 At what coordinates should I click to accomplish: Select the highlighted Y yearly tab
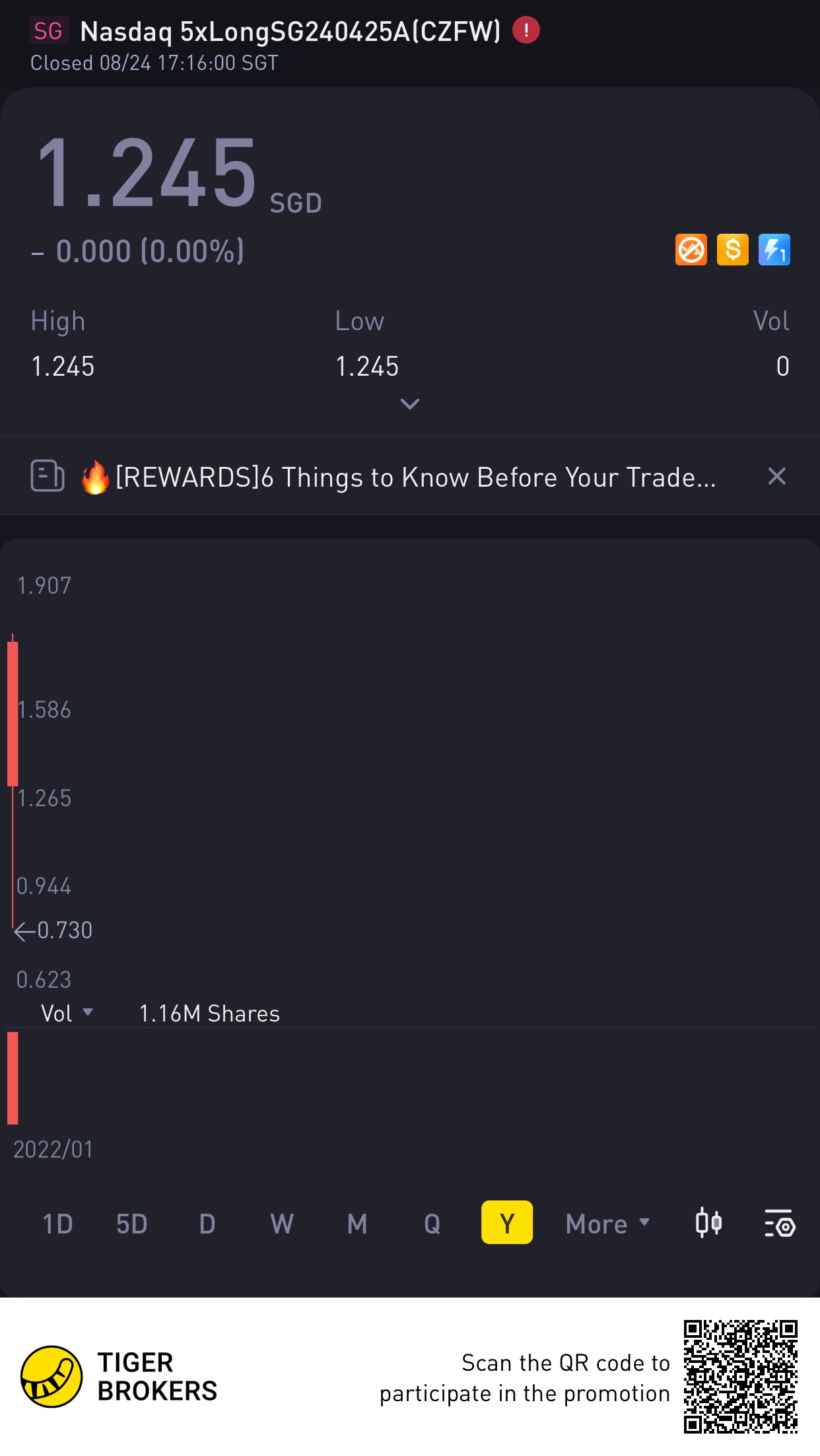pos(507,1222)
